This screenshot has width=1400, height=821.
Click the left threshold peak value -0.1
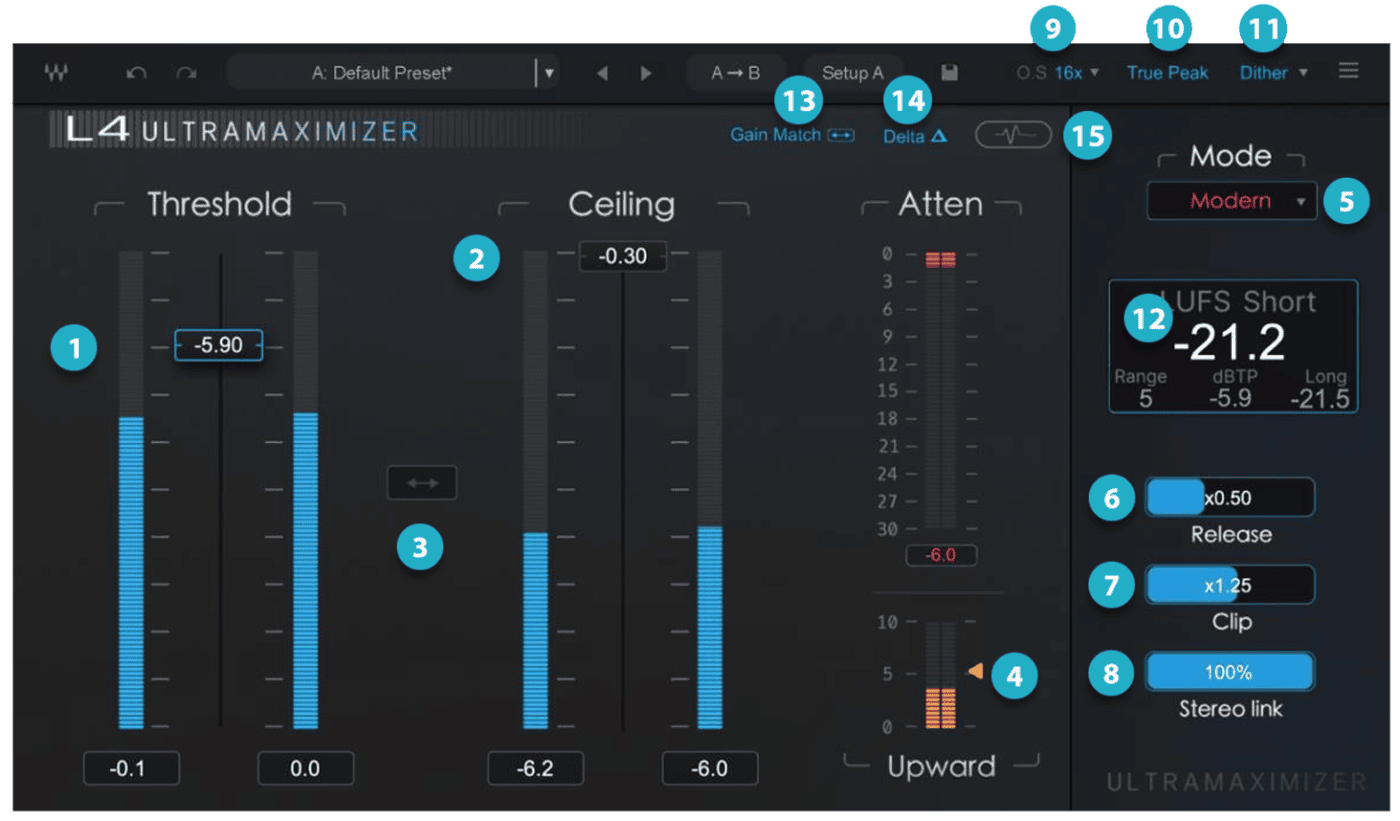pyautogui.click(x=132, y=768)
